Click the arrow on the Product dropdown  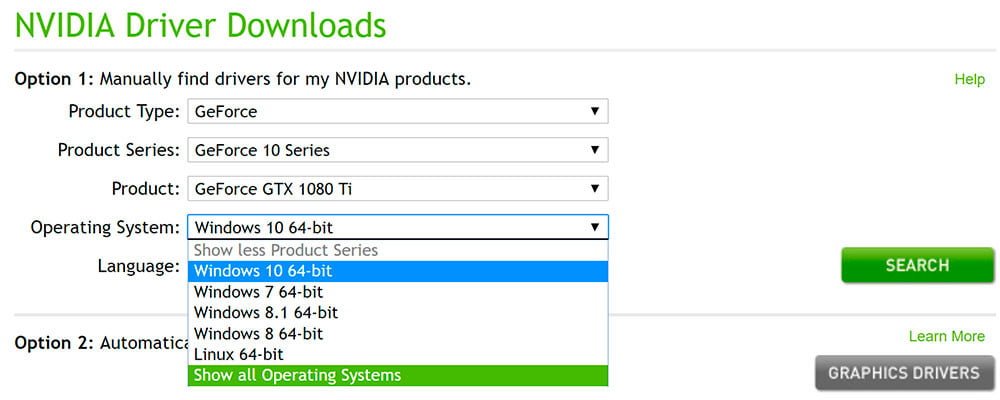[x=594, y=188]
